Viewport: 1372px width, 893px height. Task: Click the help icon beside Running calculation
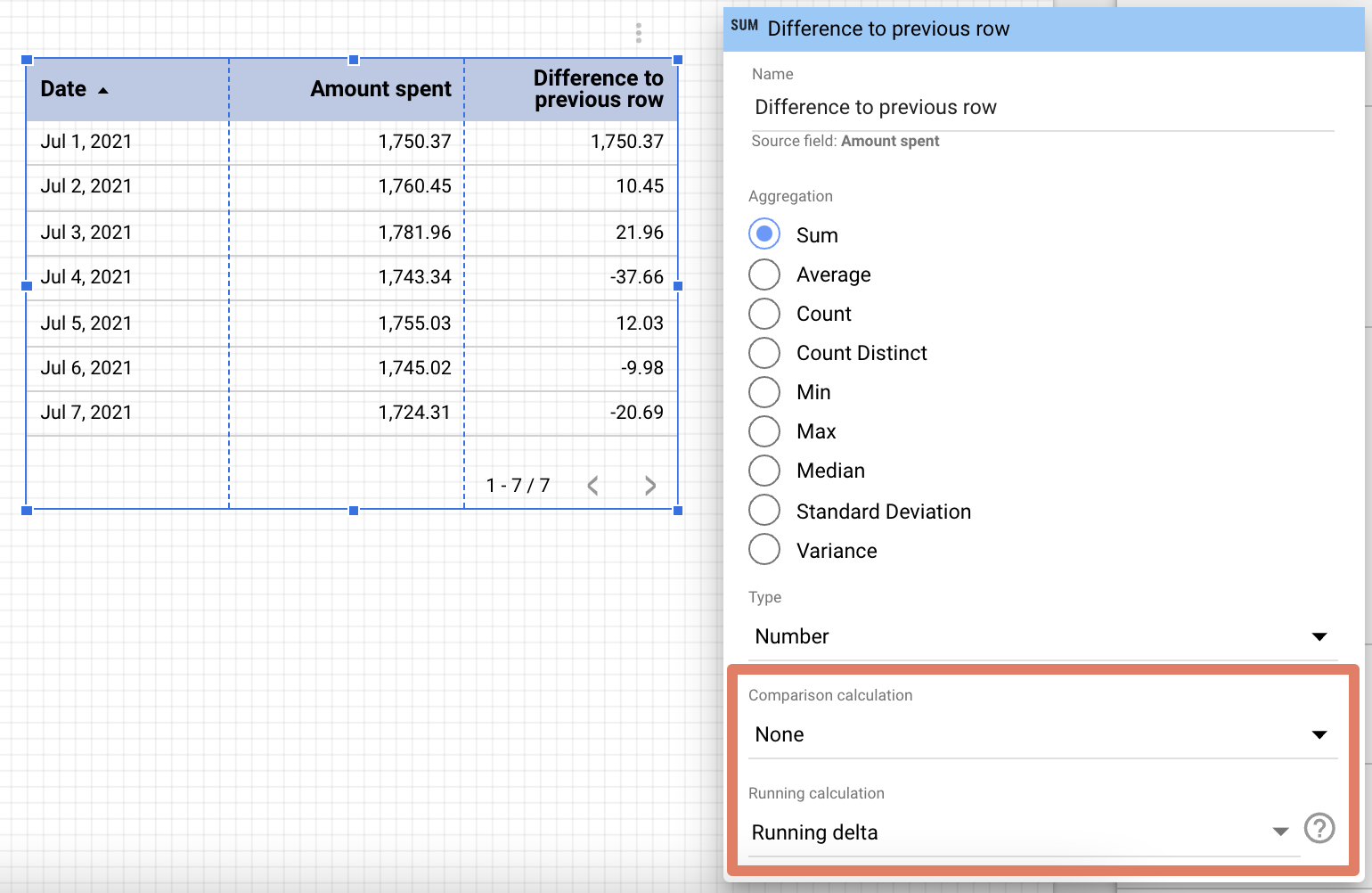coord(1319,829)
